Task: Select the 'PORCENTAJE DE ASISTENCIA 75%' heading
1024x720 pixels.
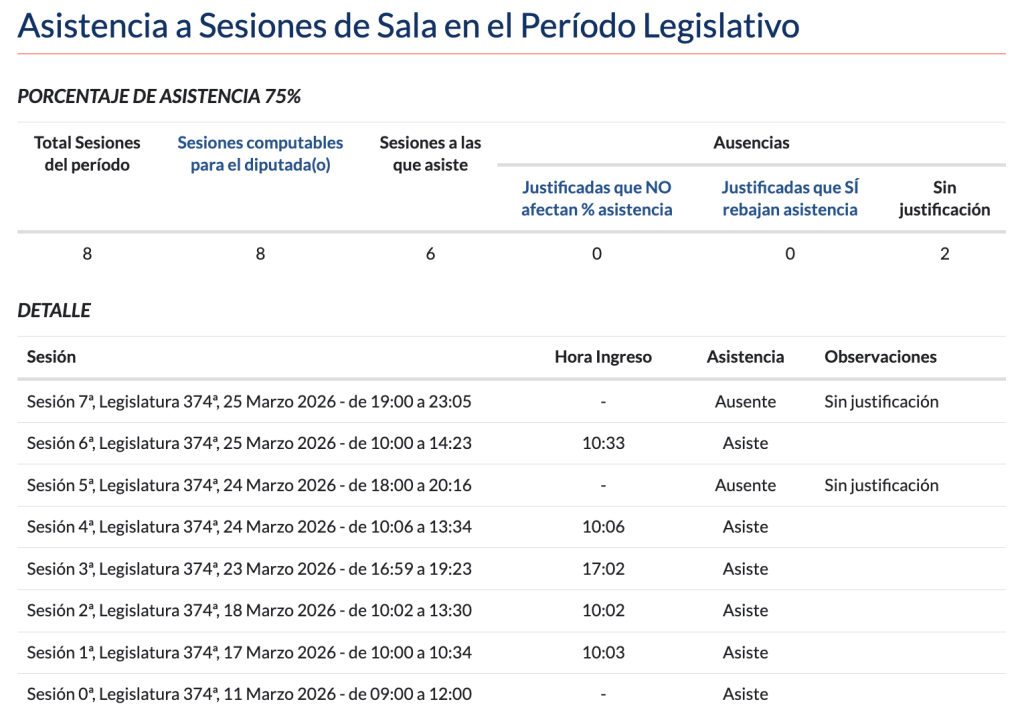Action: tap(159, 97)
